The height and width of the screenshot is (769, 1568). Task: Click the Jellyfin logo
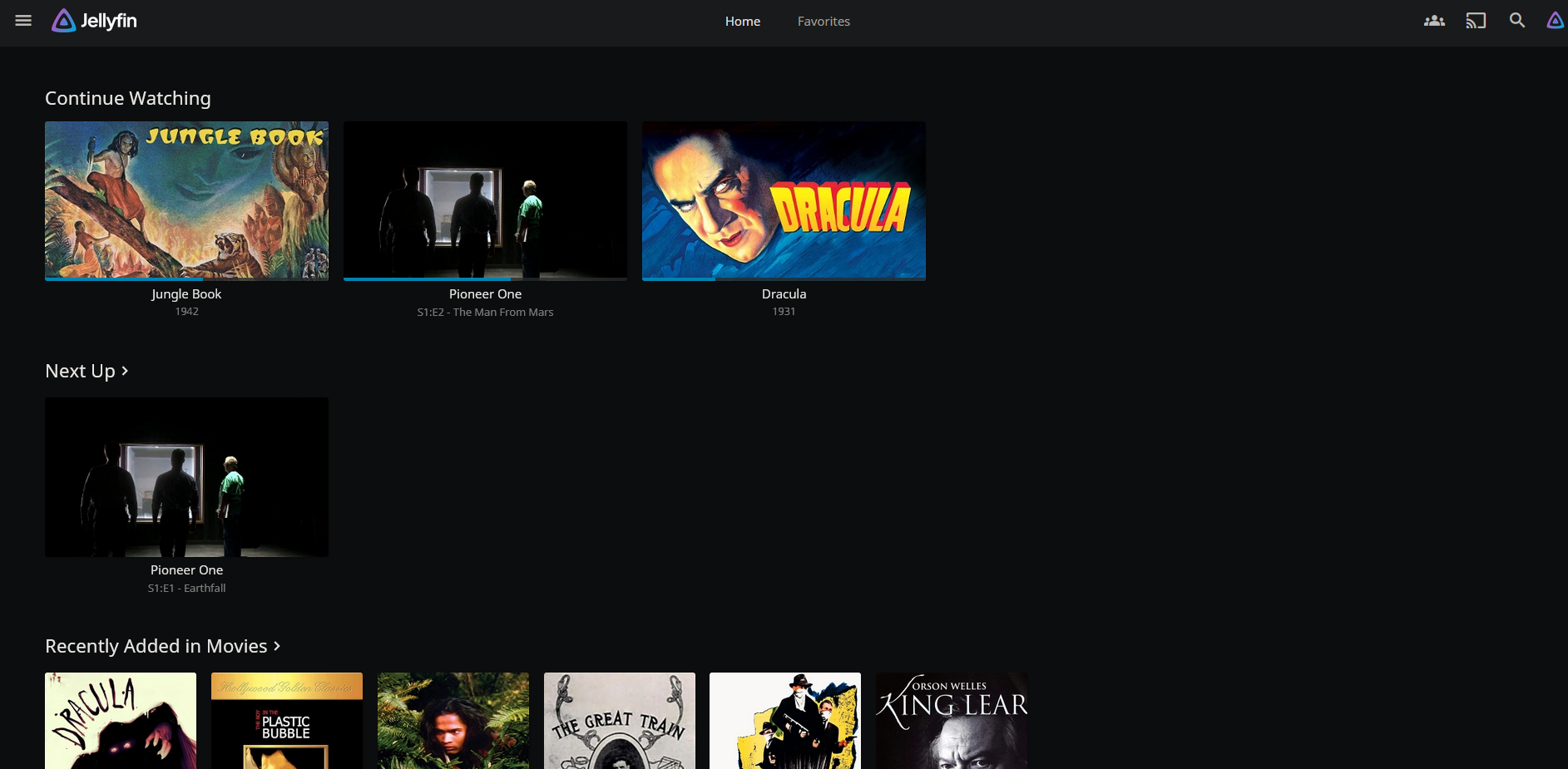pyautogui.click(x=94, y=21)
